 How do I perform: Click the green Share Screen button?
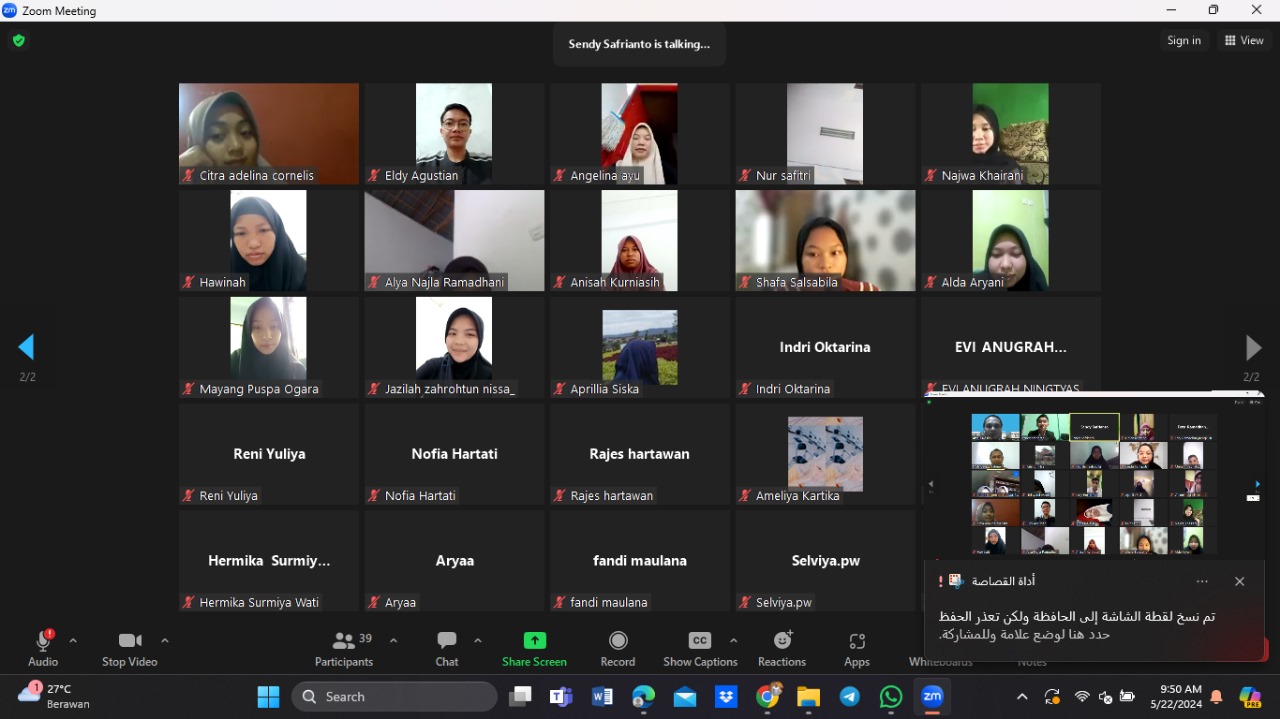[x=534, y=648]
